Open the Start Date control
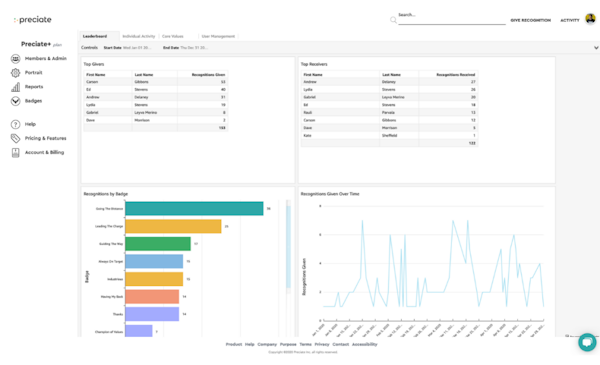The height and width of the screenshot is (365, 600). pos(127,48)
